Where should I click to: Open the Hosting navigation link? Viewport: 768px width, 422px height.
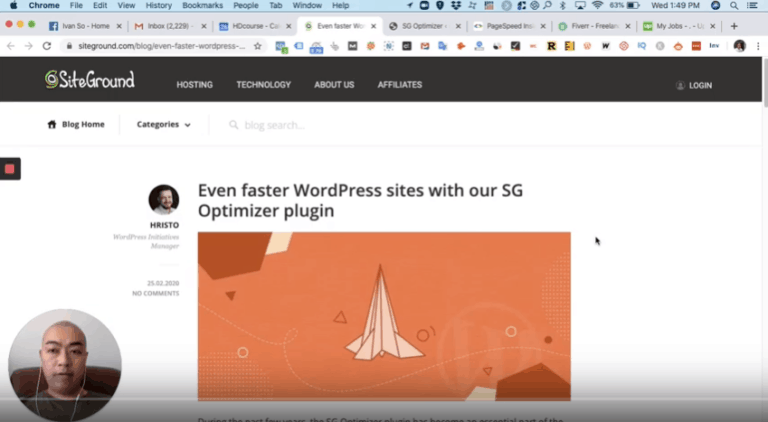coord(194,85)
